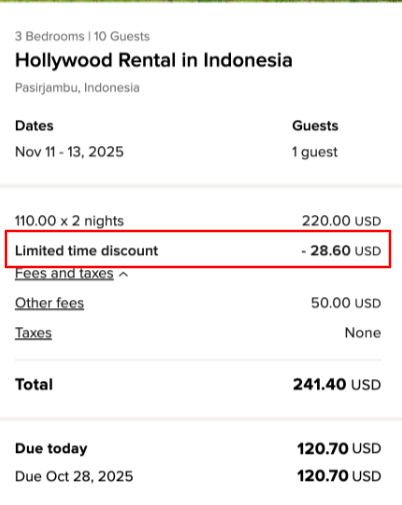Click the Total label
The height and width of the screenshot is (505, 402).
point(34,385)
